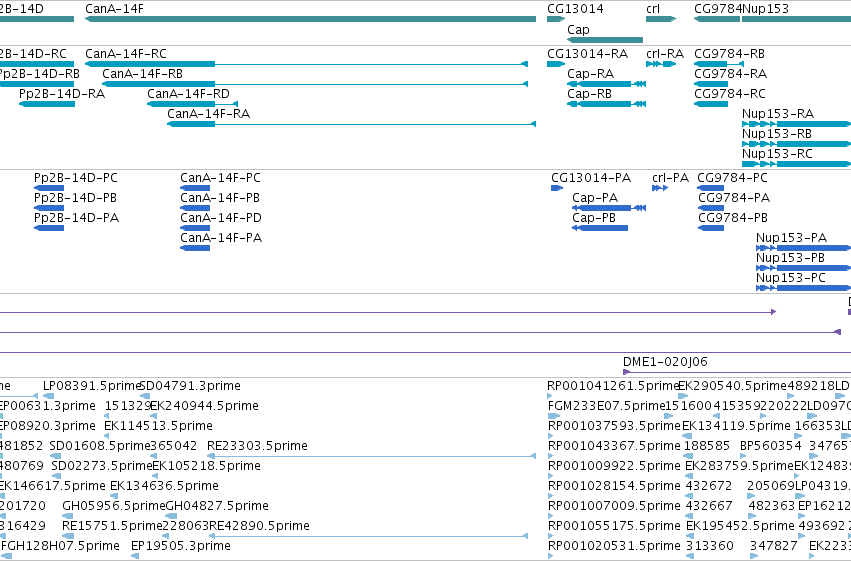Viewport: 851px width, 561px height.
Task: Open the RP001009922.5prime EST label
Action: 614,466
